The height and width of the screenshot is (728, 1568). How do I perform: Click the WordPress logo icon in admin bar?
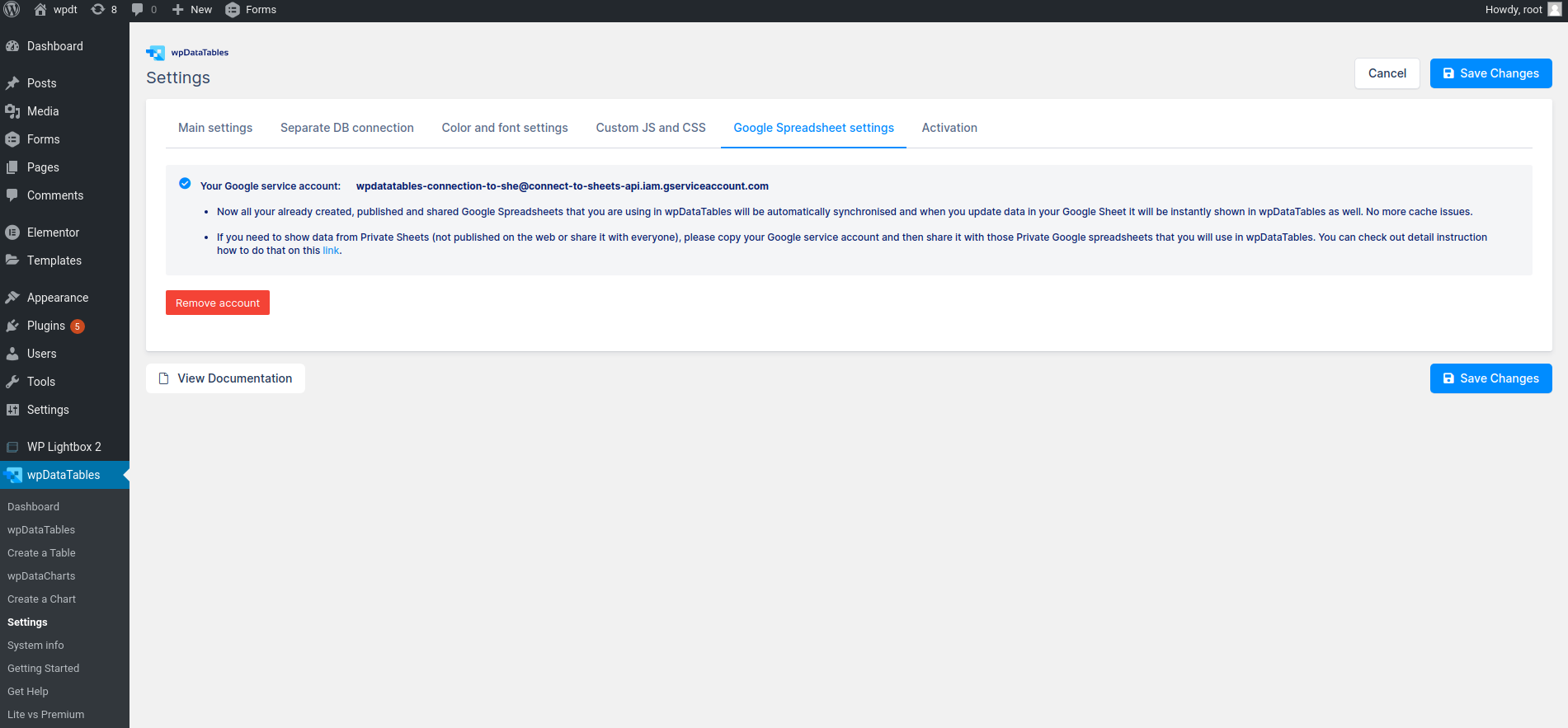tap(12, 10)
